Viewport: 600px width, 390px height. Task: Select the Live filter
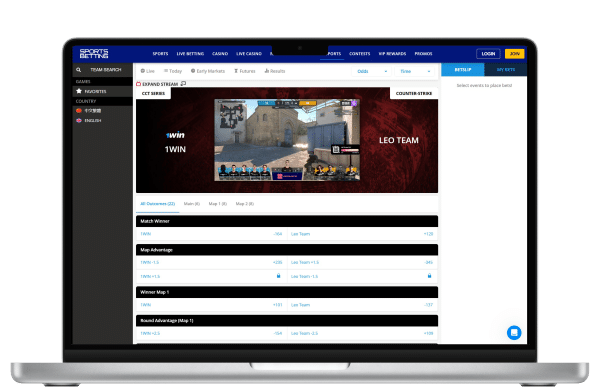tap(147, 71)
